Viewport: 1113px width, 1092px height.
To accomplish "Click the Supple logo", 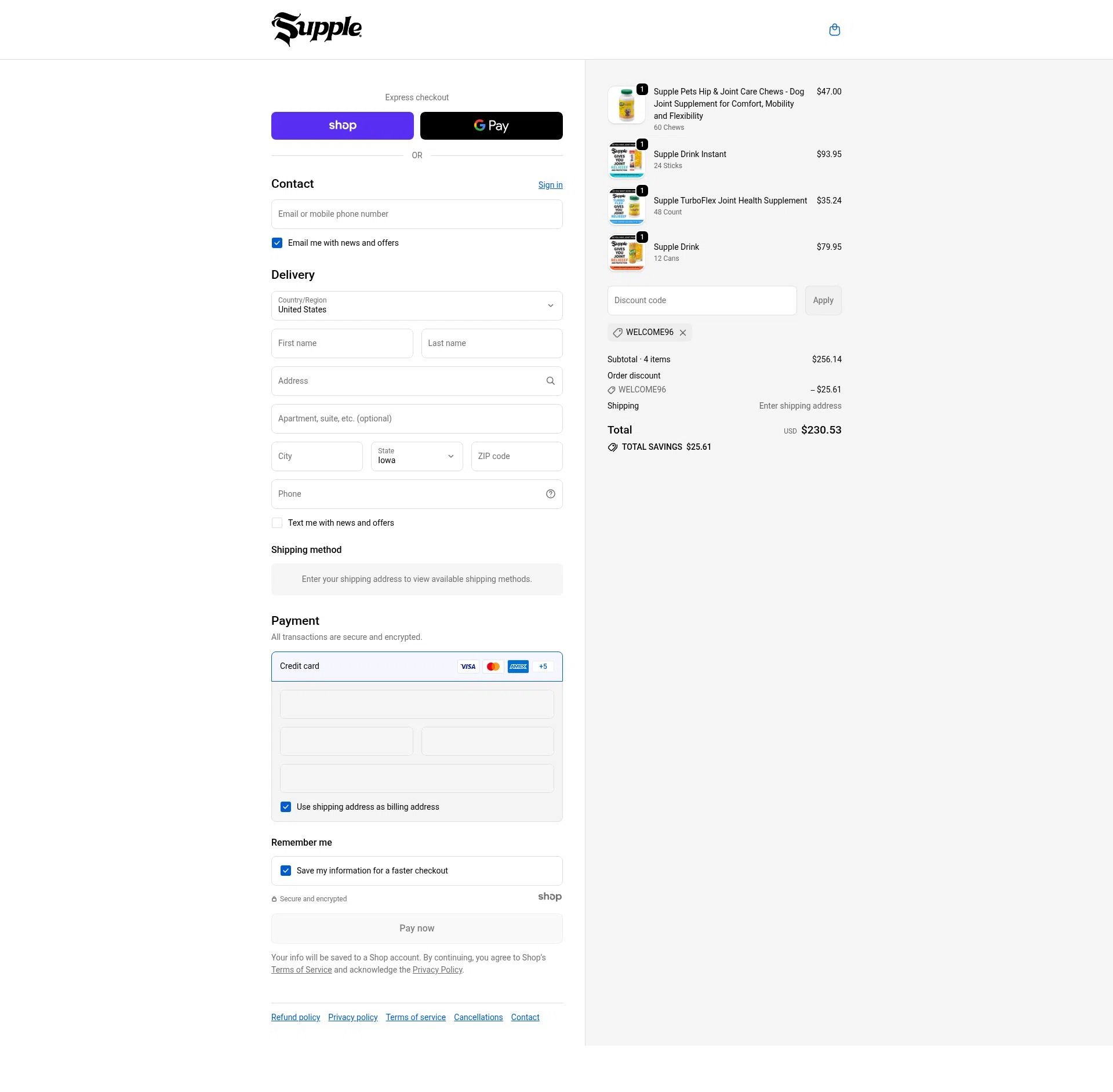I will coord(317,29).
